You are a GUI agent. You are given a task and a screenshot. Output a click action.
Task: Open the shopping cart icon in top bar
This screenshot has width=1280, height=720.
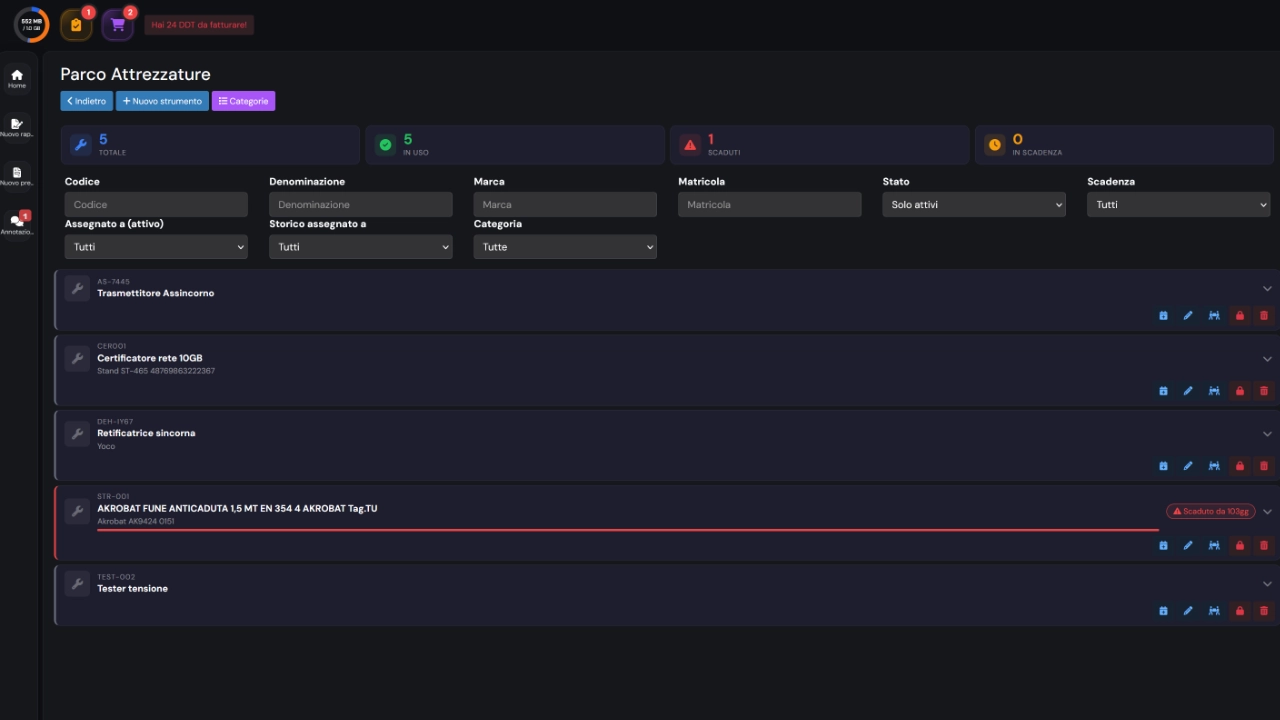coord(118,25)
